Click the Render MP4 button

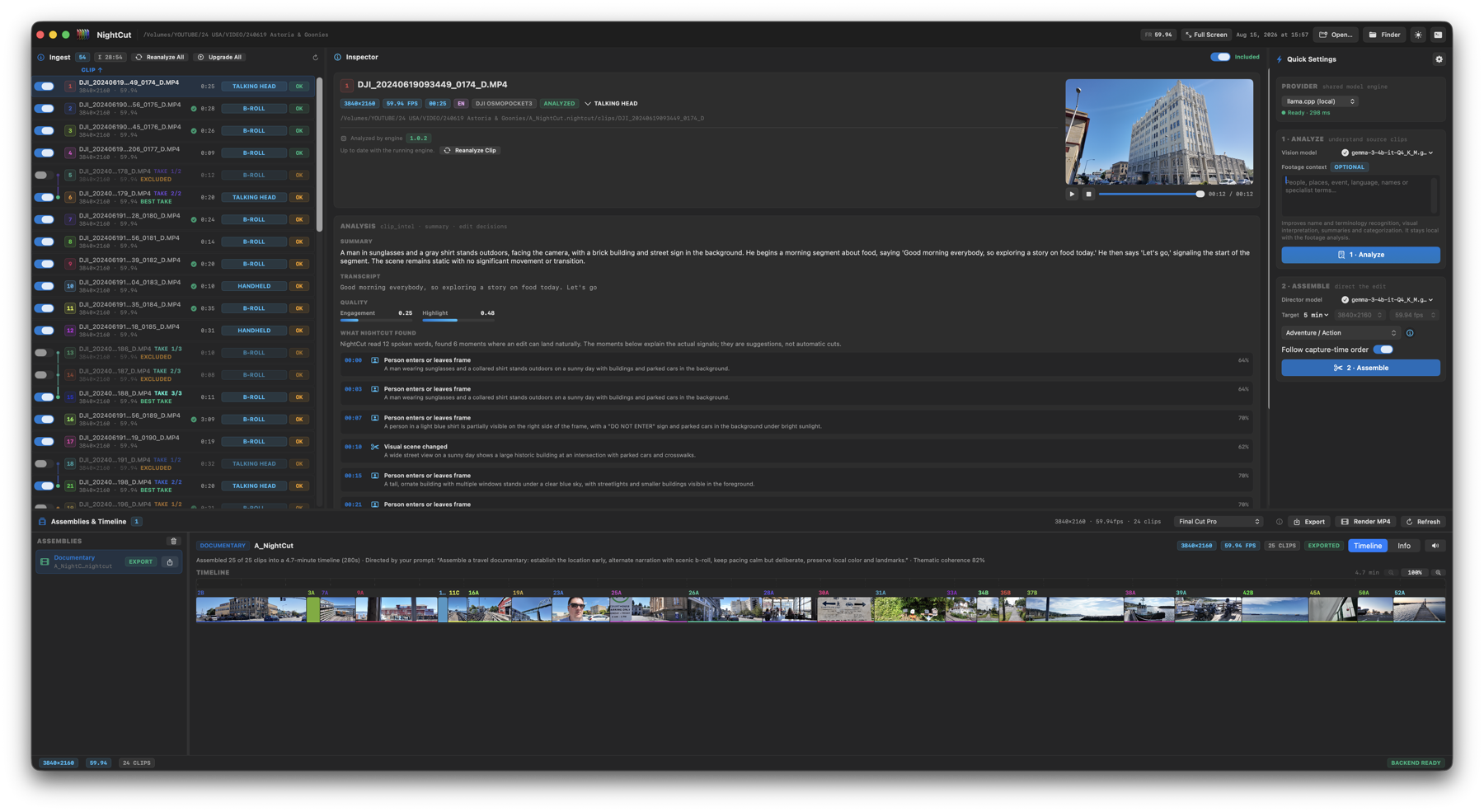(1365, 522)
